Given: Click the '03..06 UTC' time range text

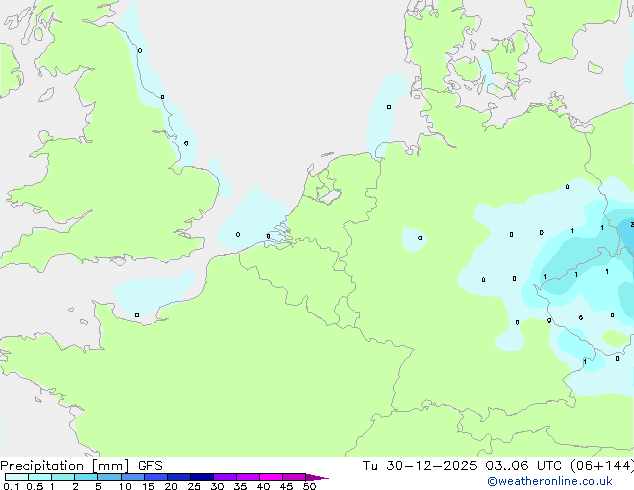Looking at the screenshot, I should (x=524, y=466).
